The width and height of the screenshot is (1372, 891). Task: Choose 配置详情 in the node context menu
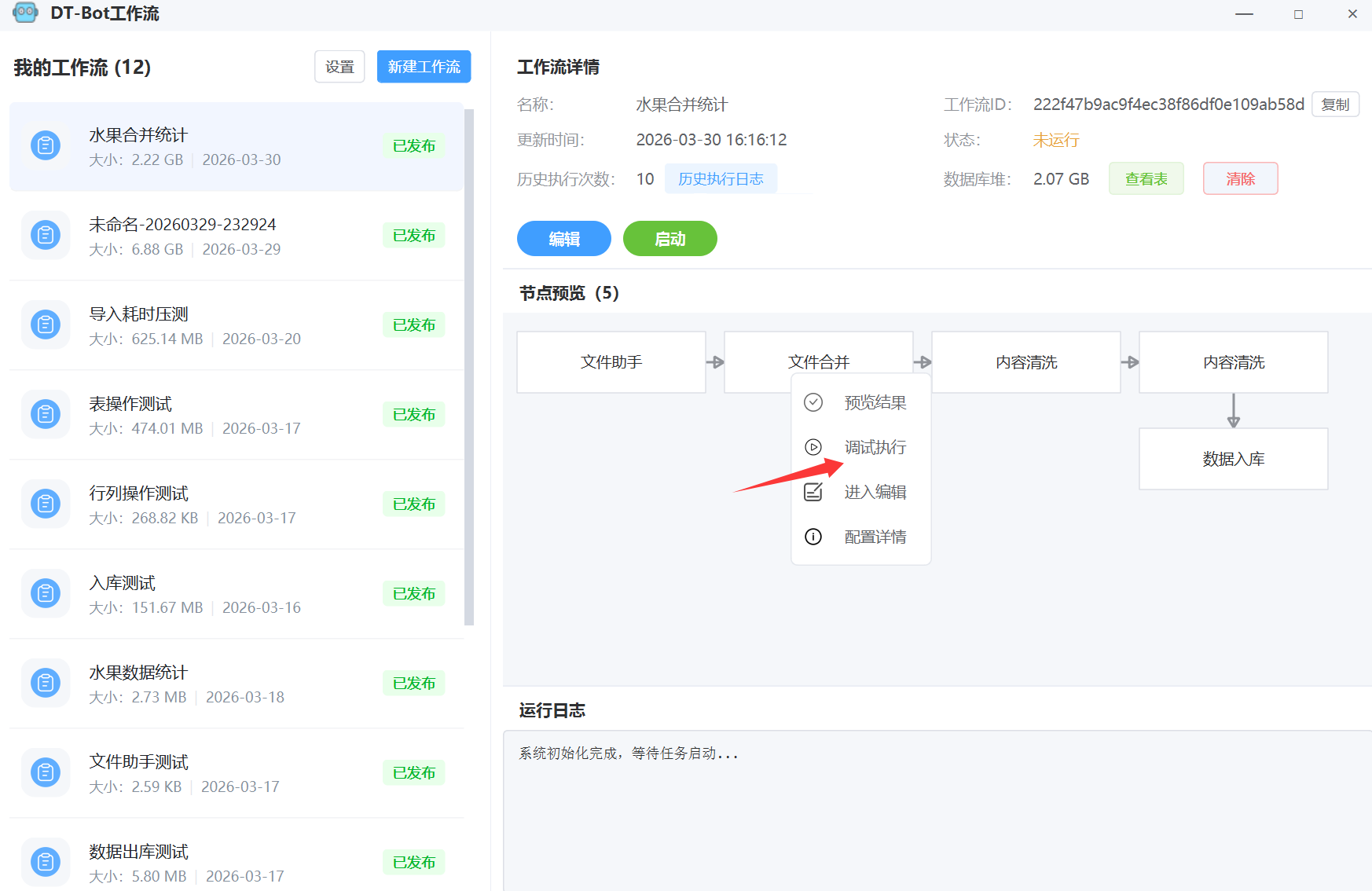click(875, 537)
